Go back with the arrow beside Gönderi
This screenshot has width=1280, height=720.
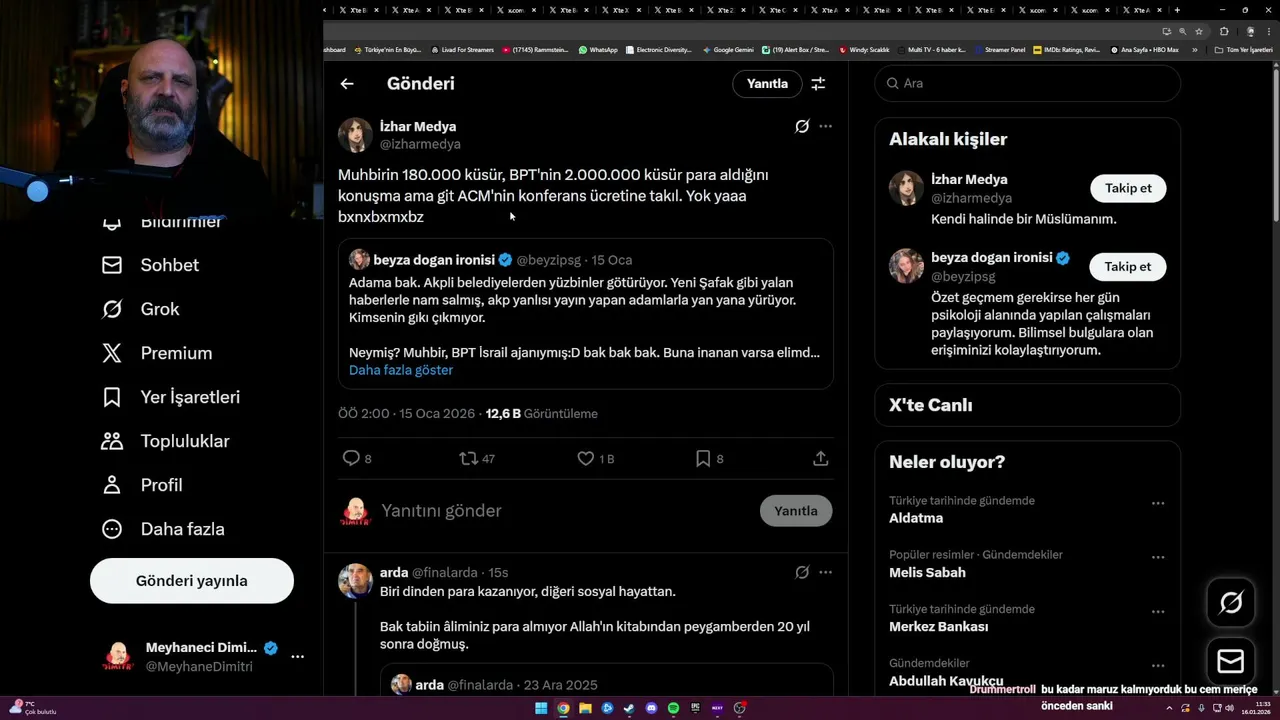click(347, 84)
